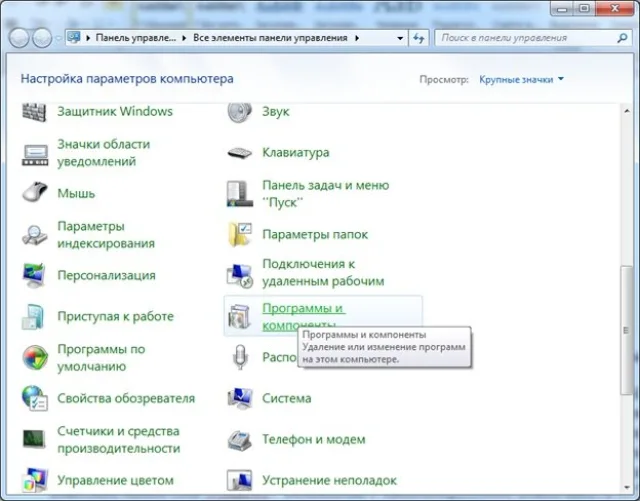This screenshot has width=640, height=501.
Task: Open Счетчики и средства производительности link
Action: tap(119, 439)
